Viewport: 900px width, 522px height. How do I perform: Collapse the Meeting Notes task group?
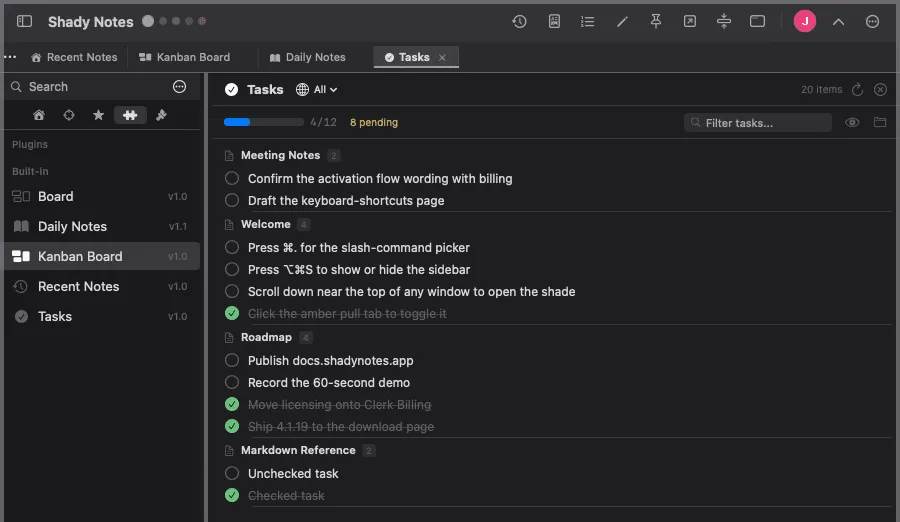pos(280,155)
